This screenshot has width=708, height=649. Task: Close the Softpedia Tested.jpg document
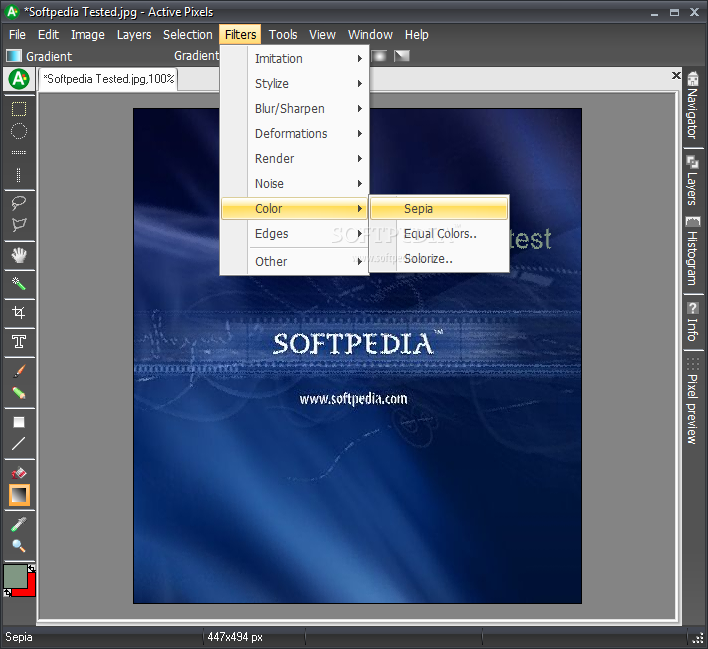coord(675,75)
